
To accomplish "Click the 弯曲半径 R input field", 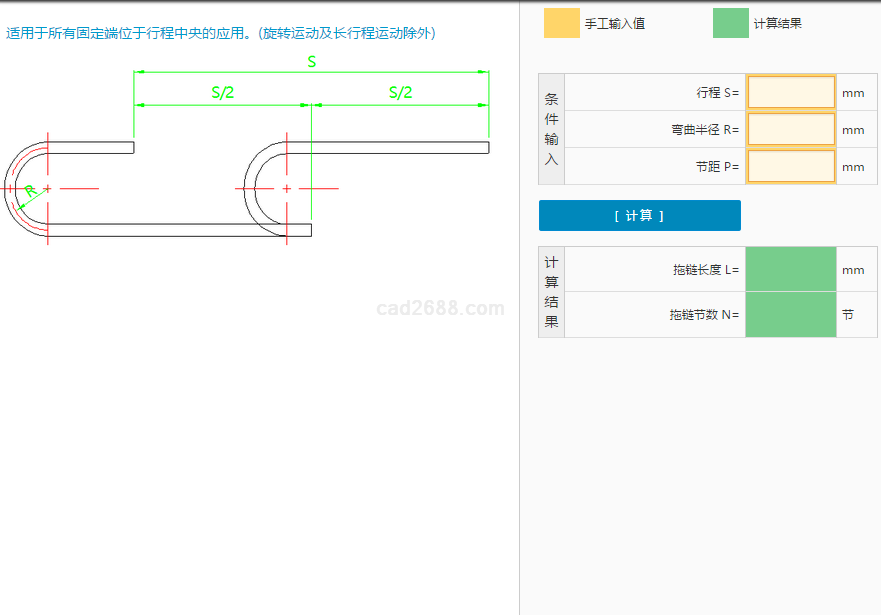I will point(790,129).
